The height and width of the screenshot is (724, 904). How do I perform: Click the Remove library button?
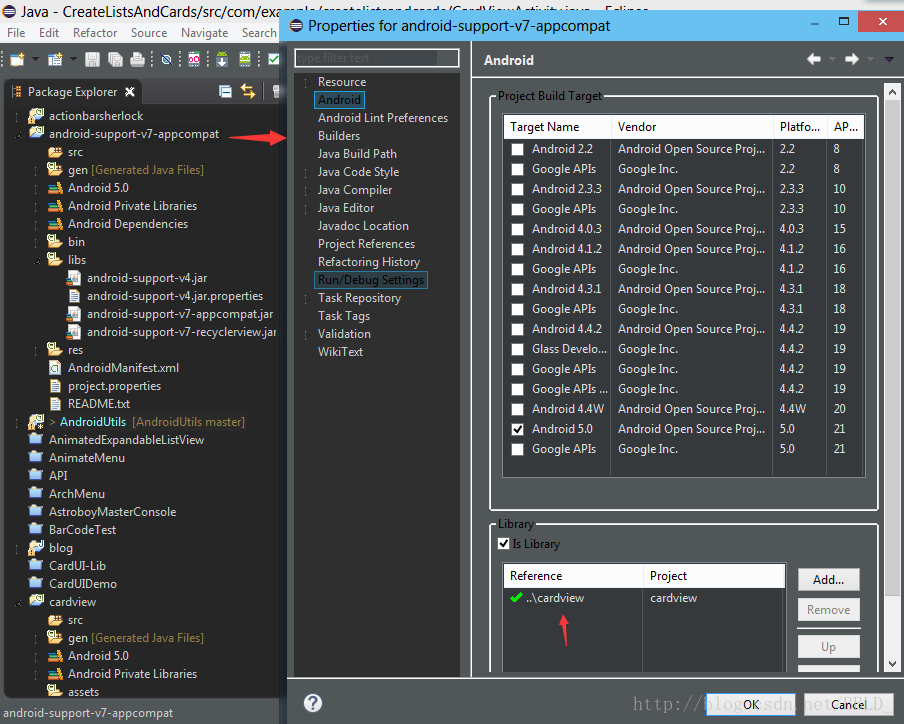click(828, 609)
